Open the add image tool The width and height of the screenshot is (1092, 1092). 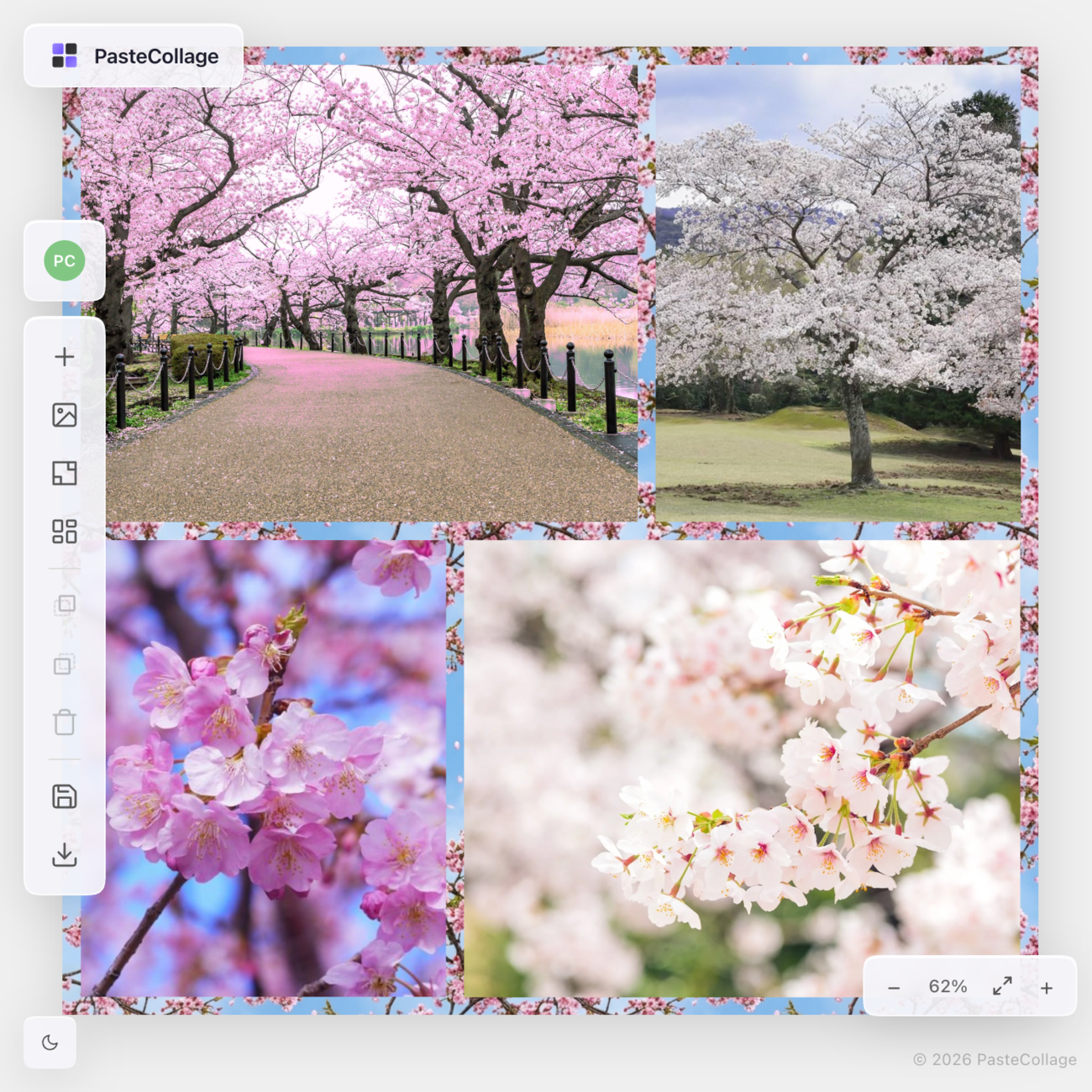[65, 415]
